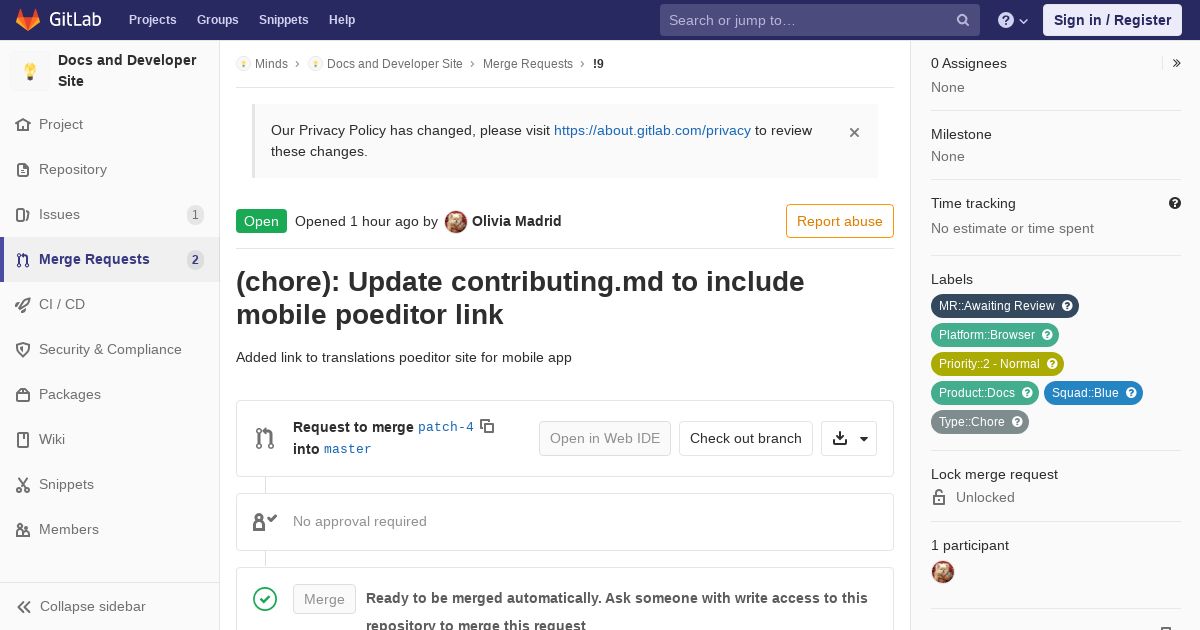The width and height of the screenshot is (1200, 630).
Task: Open the Help menu dropdown in the navbar
Action: (x=1013, y=20)
